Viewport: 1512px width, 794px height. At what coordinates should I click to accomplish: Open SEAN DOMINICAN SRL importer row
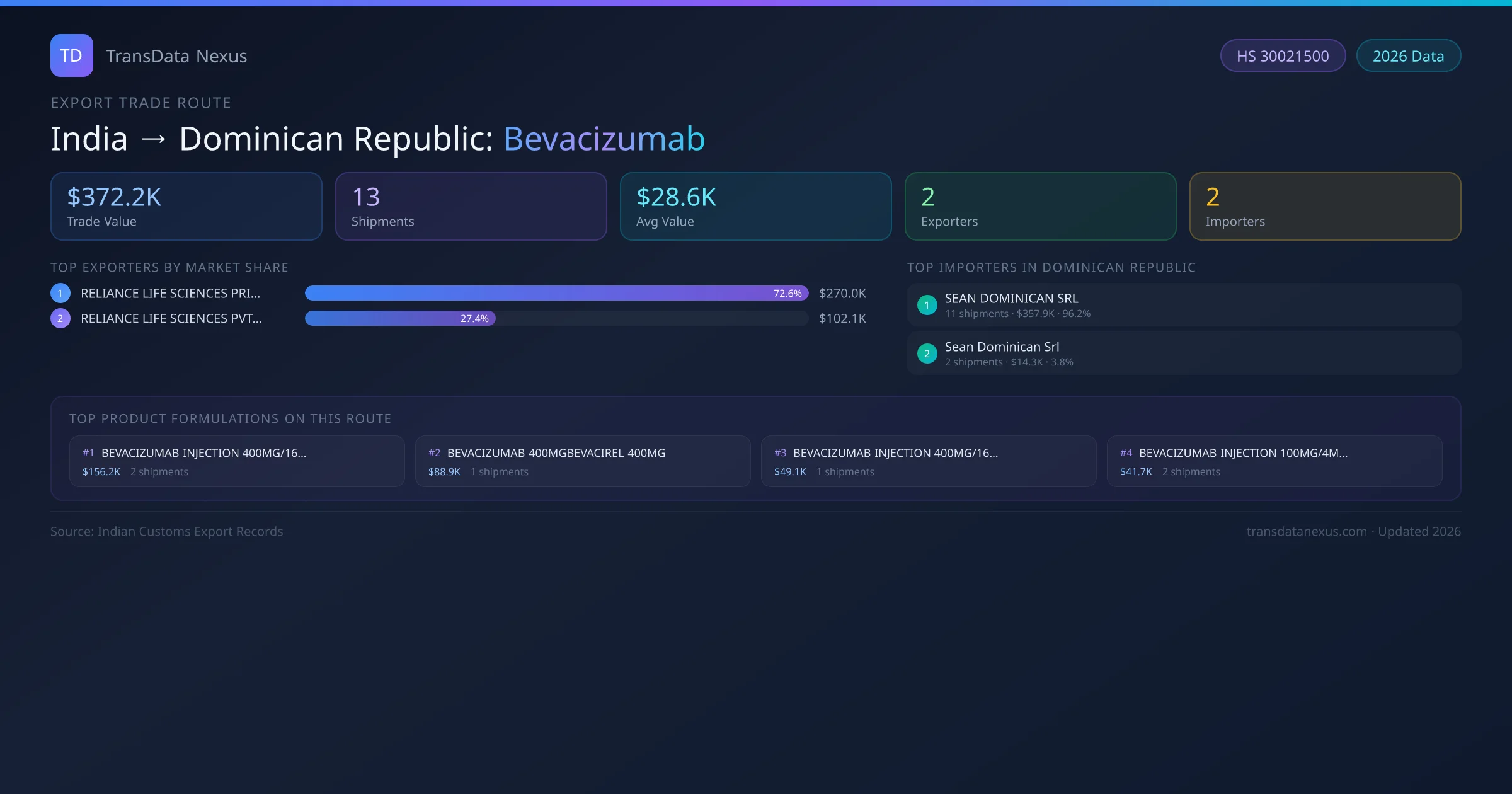[x=1183, y=305]
